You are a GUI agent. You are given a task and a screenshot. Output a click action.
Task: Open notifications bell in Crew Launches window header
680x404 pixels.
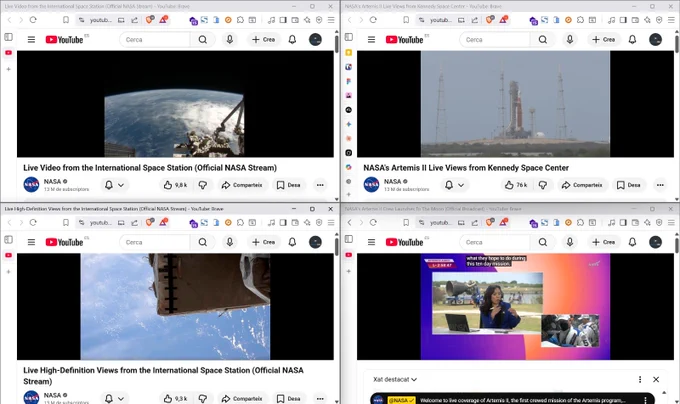coord(632,242)
